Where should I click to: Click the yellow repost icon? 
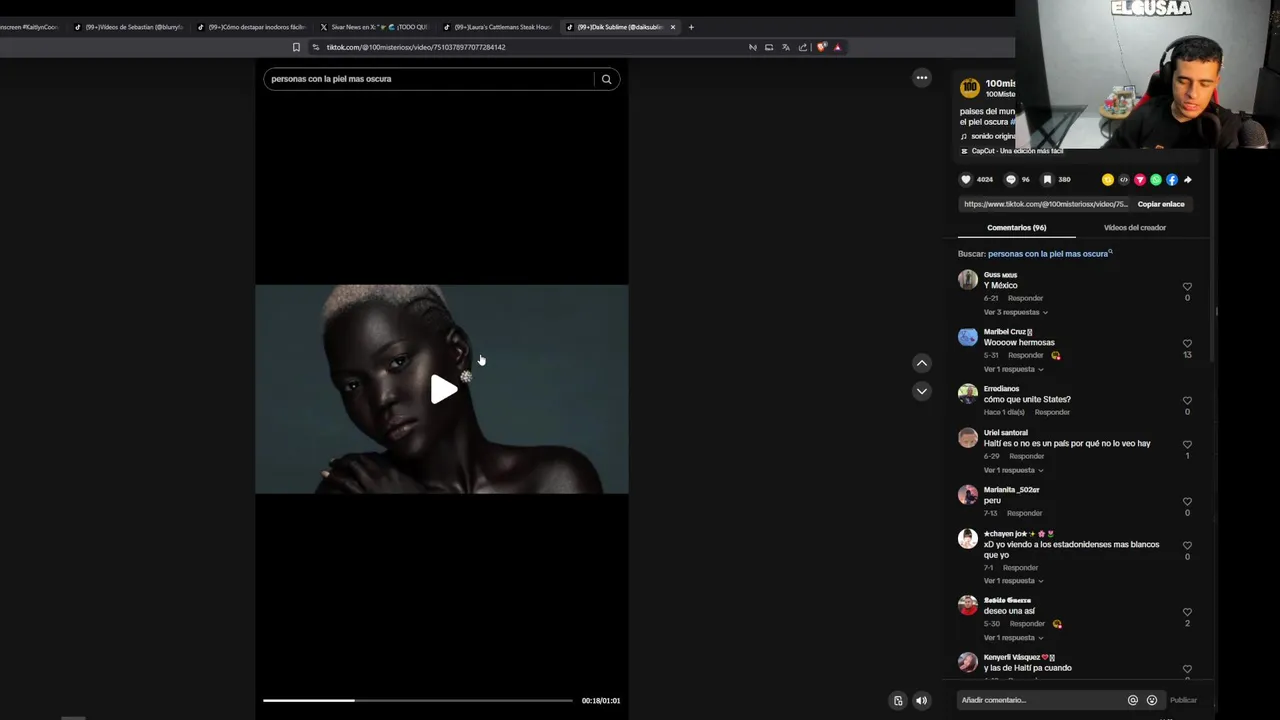click(1107, 180)
